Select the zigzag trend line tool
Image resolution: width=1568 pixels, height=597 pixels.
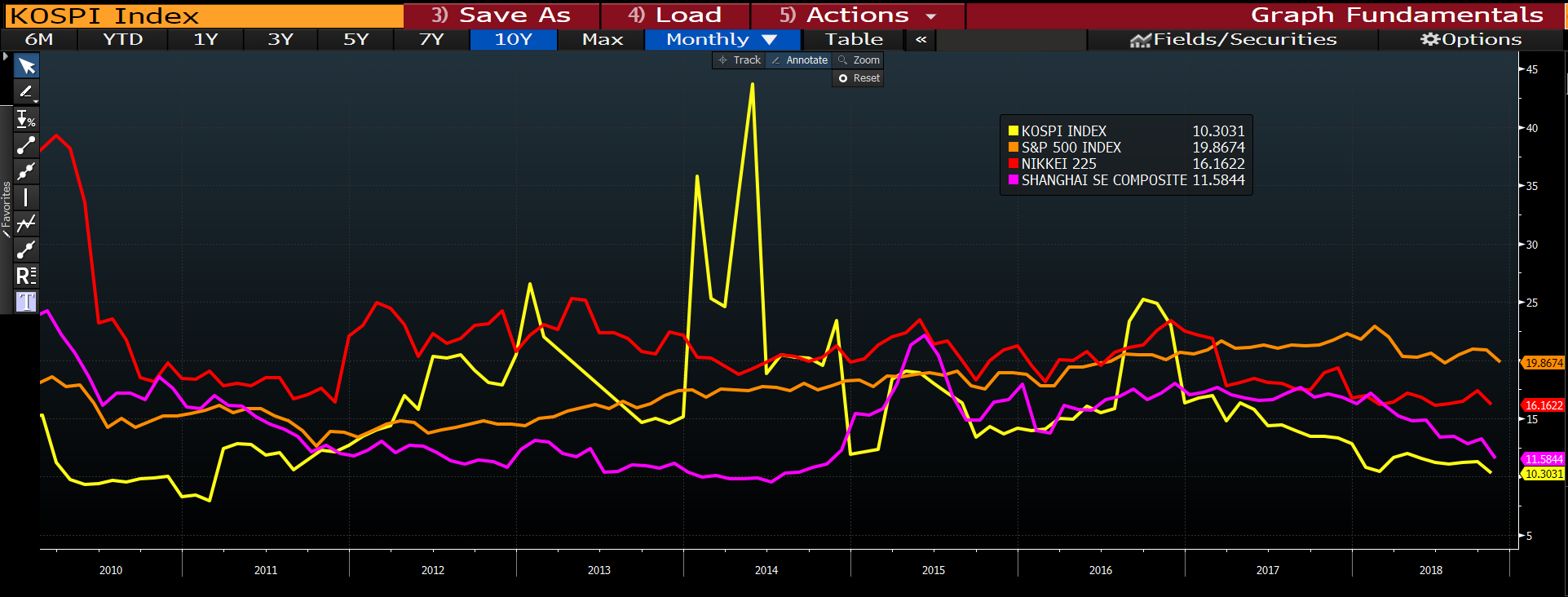[x=26, y=223]
